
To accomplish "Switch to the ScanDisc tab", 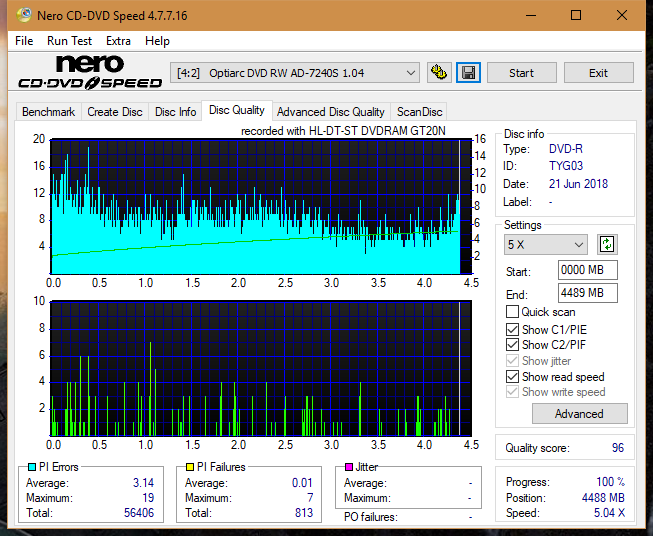I will pyautogui.click(x=419, y=112).
